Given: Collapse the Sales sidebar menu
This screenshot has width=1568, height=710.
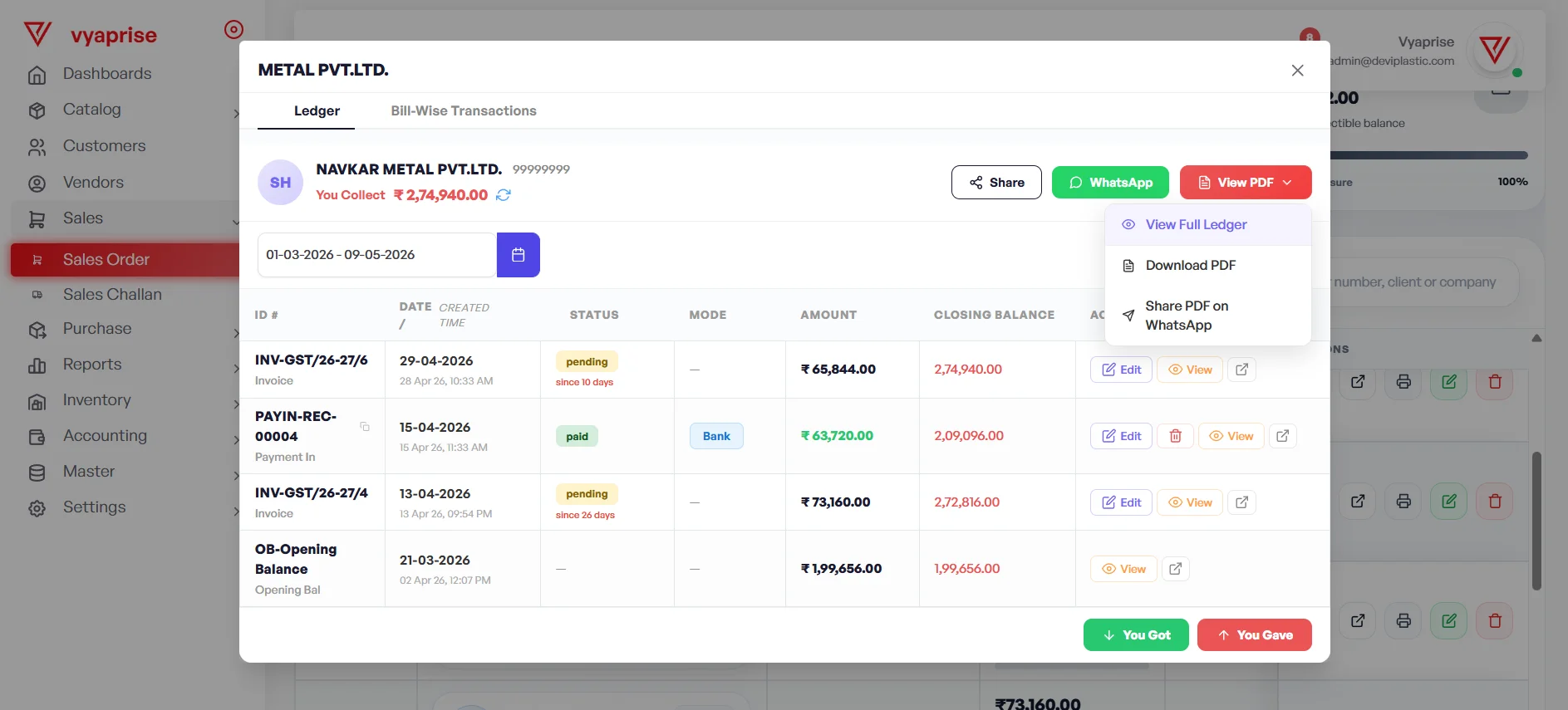Looking at the screenshot, I should point(125,218).
